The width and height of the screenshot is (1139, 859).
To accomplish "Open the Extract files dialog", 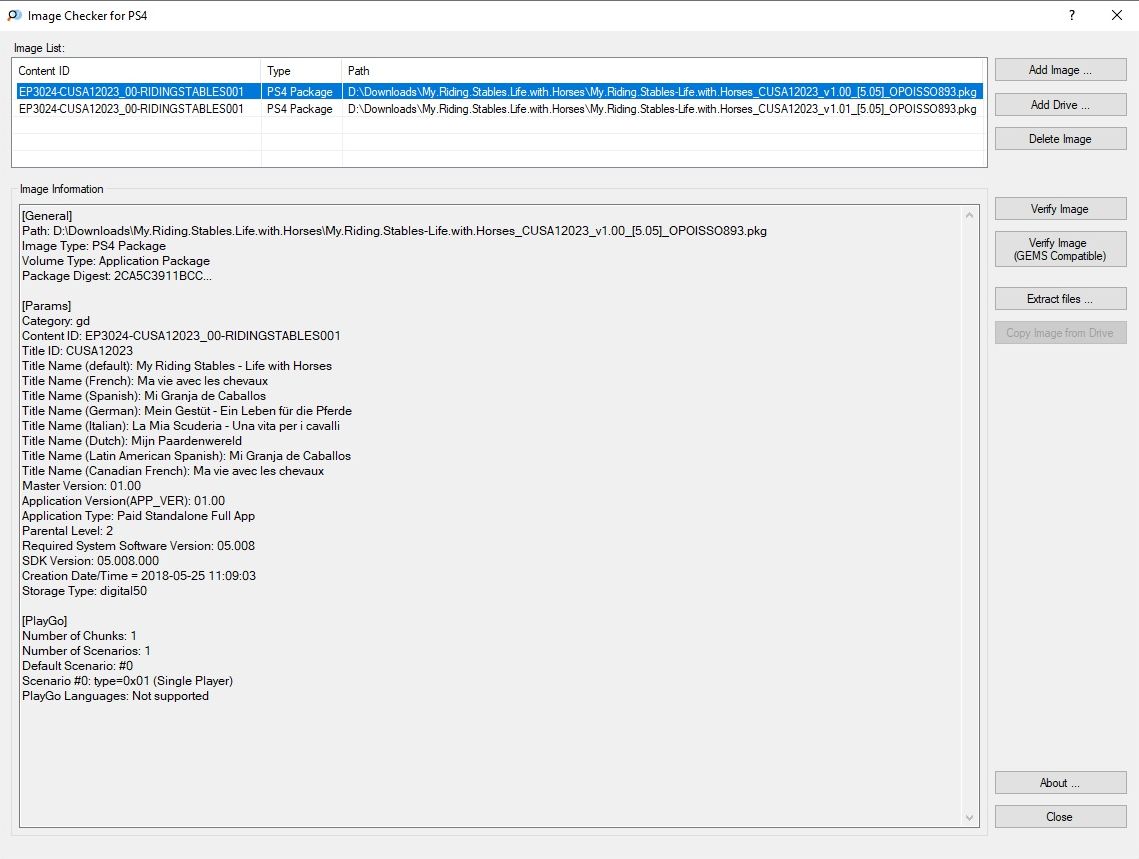I will click(x=1060, y=298).
